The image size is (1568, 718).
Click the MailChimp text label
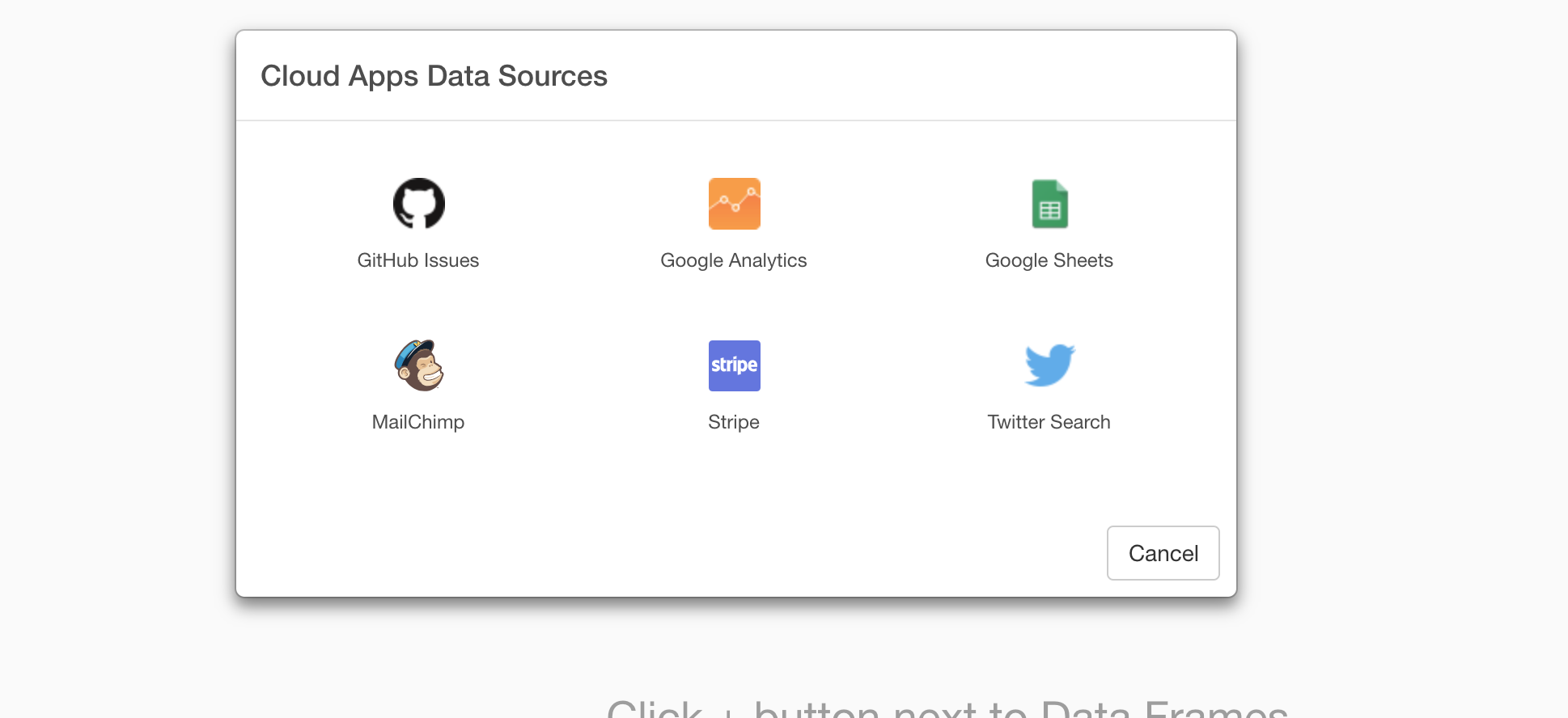418,422
